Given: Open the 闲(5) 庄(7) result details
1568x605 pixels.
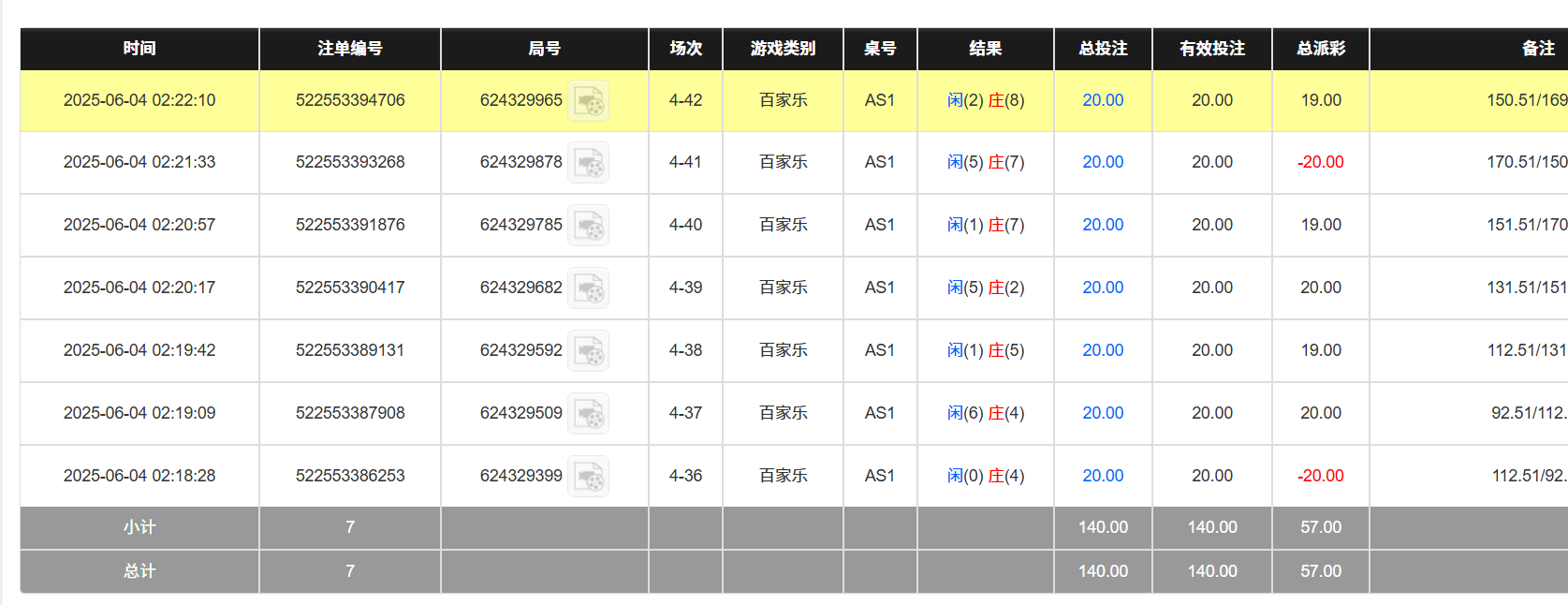Looking at the screenshot, I should click(986, 162).
